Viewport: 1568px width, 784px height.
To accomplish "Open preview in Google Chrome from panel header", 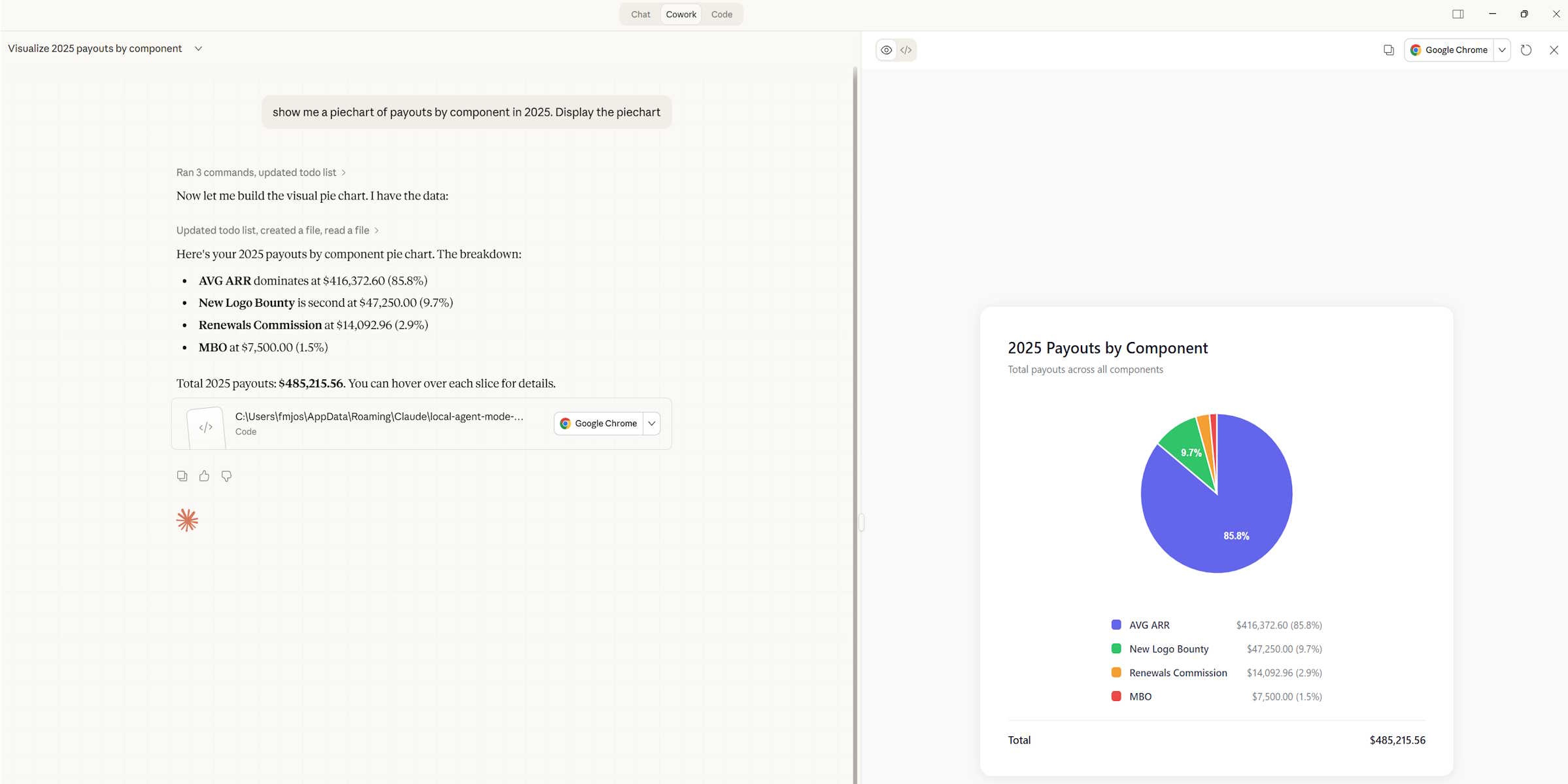I will coord(1449,50).
